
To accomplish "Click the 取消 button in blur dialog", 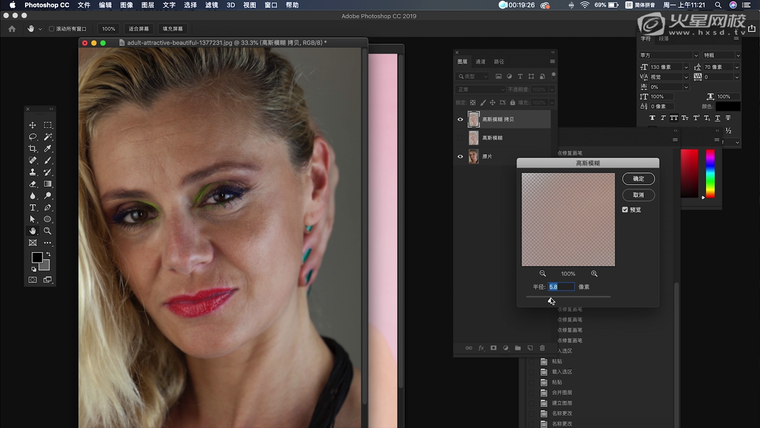I will coord(638,194).
